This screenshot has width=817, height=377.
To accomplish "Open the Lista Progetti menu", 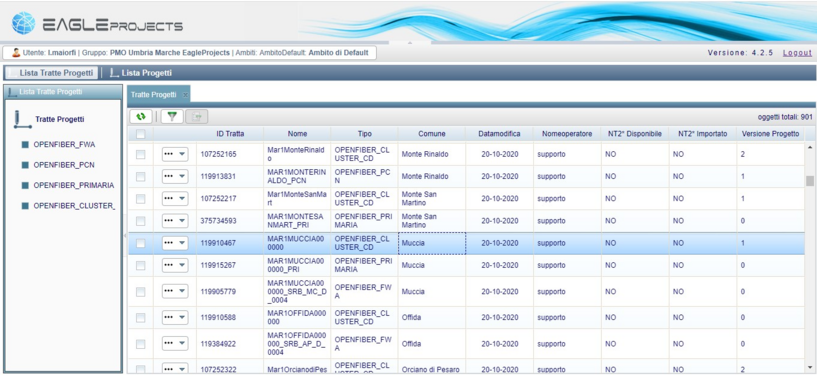I will pyautogui.click(x=141, y=73).
